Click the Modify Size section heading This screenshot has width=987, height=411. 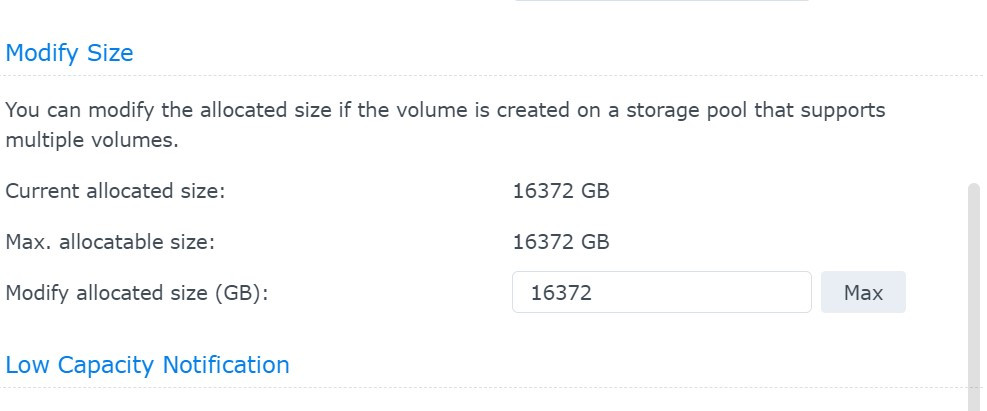[x=69, y=52]
